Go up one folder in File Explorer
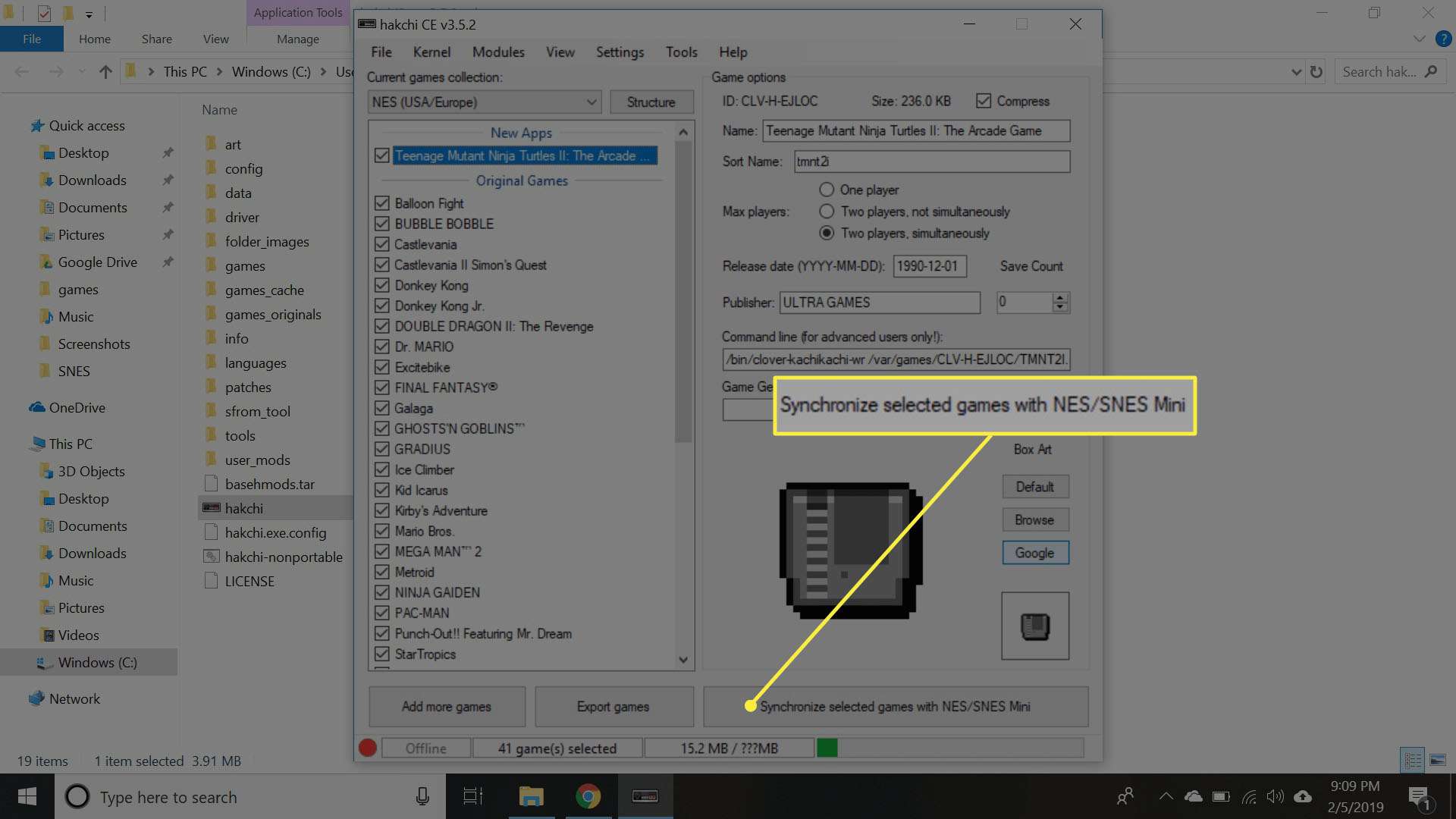Image resolution: width=1456 pixels, height=819 pixels. 105,72
